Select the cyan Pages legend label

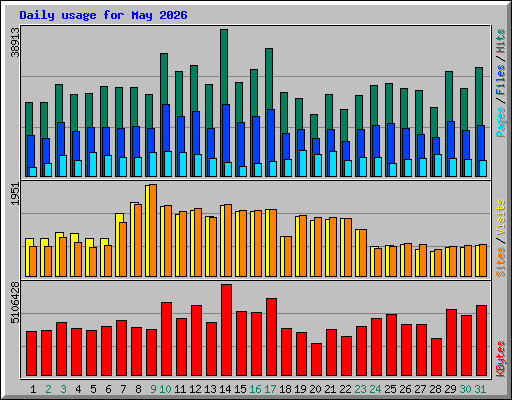point(501,122)
